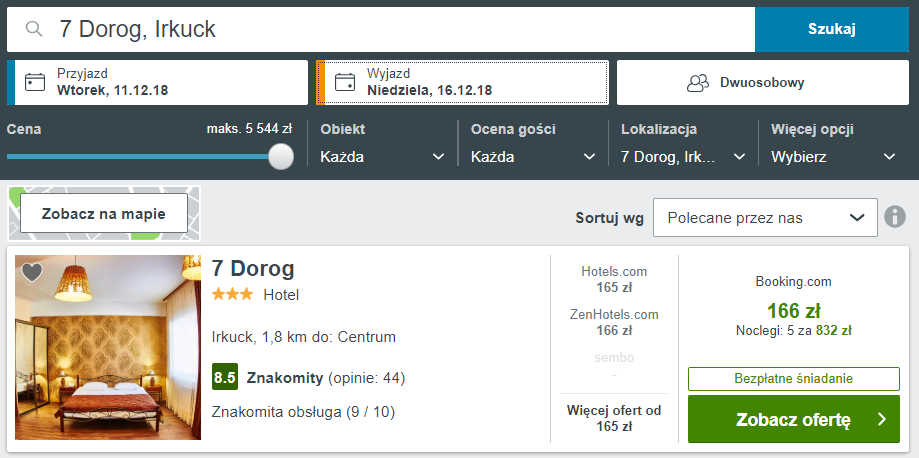Click Zobacz na mapie button
This screenshot has height=458, width=919.
click(x=104, y=213)
